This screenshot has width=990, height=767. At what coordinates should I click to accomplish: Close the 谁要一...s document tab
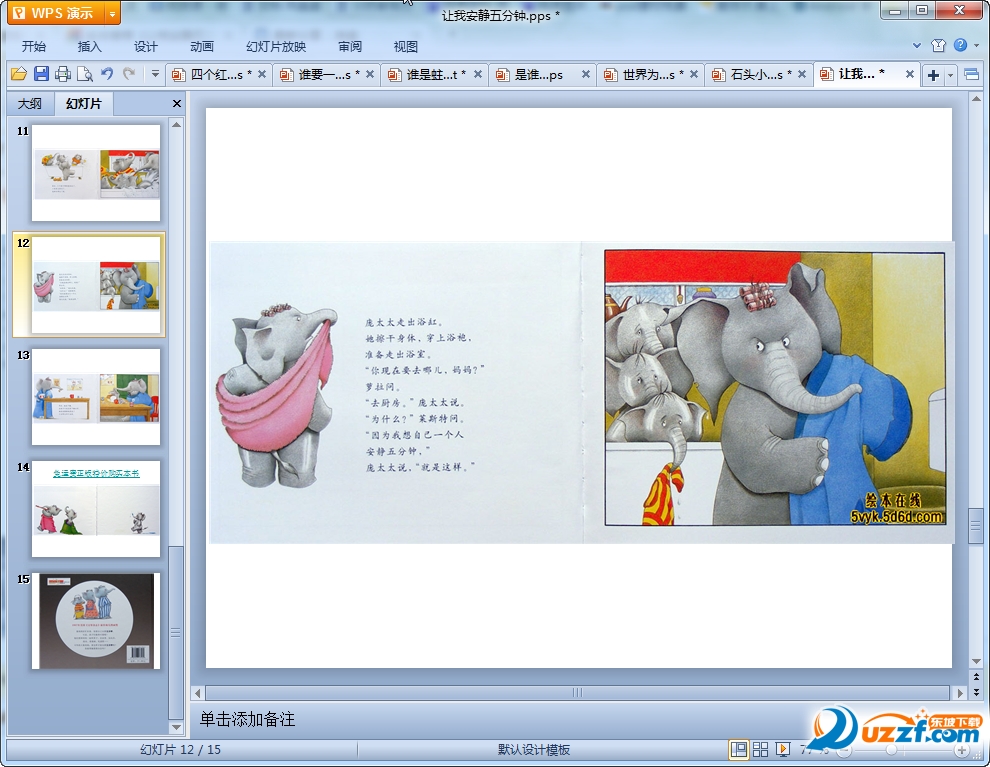[370, 74]
